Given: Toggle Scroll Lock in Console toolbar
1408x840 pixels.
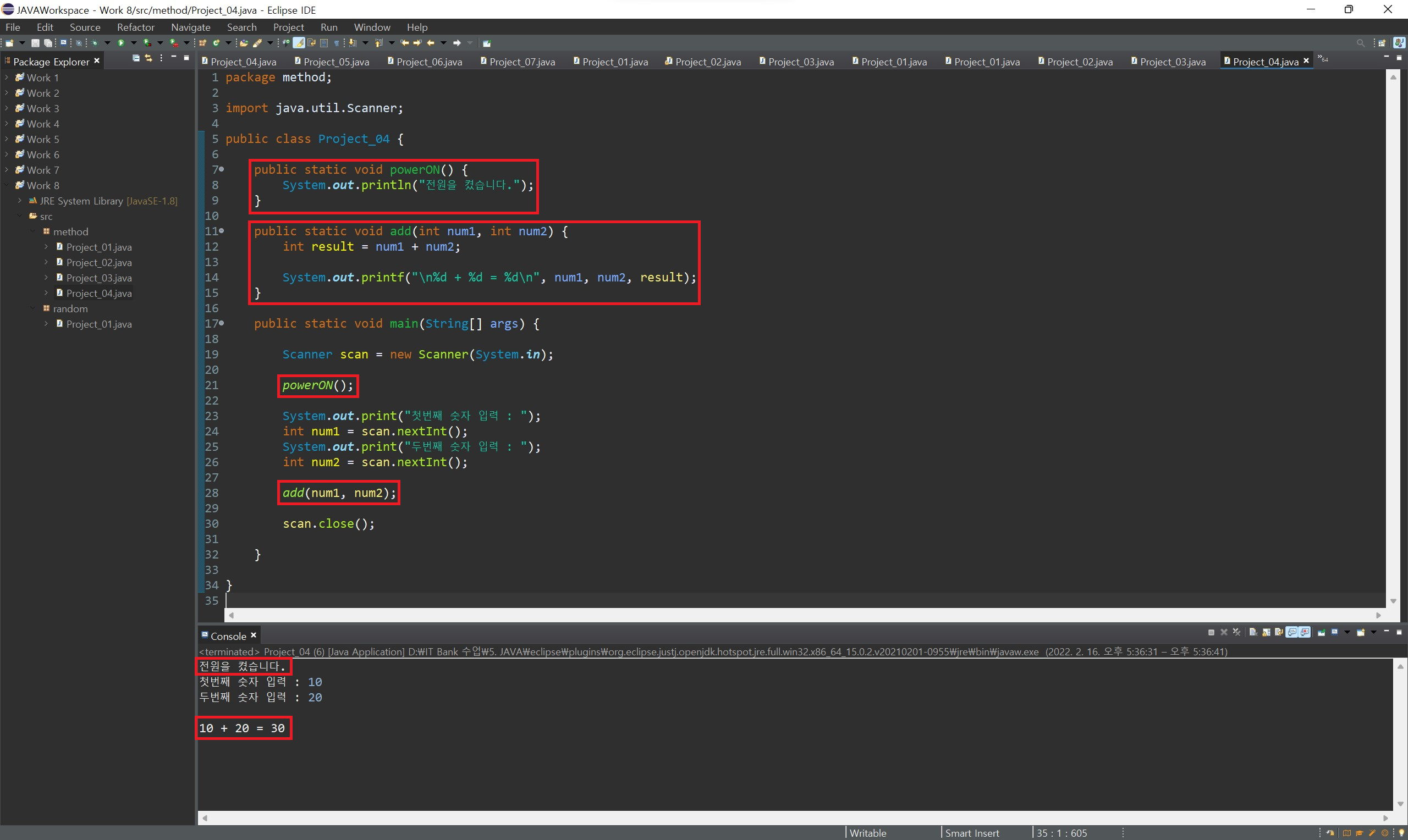Looking at the screenshot, I should (1267, 632).
